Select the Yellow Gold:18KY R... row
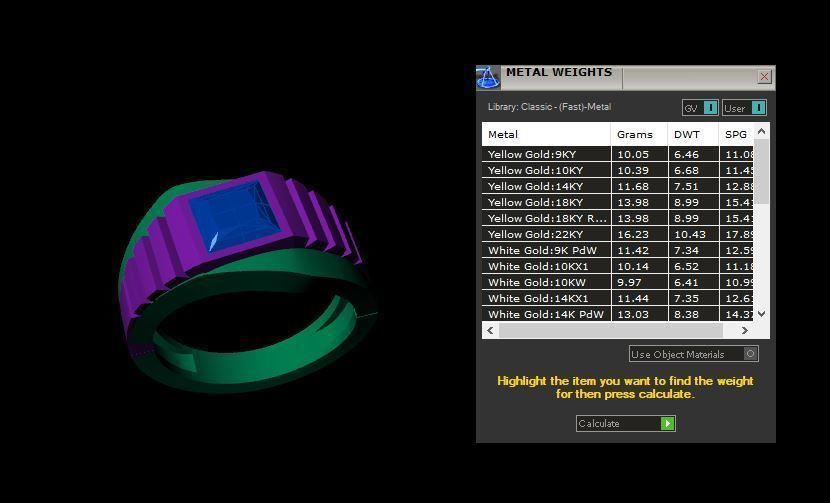This screenshot has height=503, width=830. tap(618, 218)
